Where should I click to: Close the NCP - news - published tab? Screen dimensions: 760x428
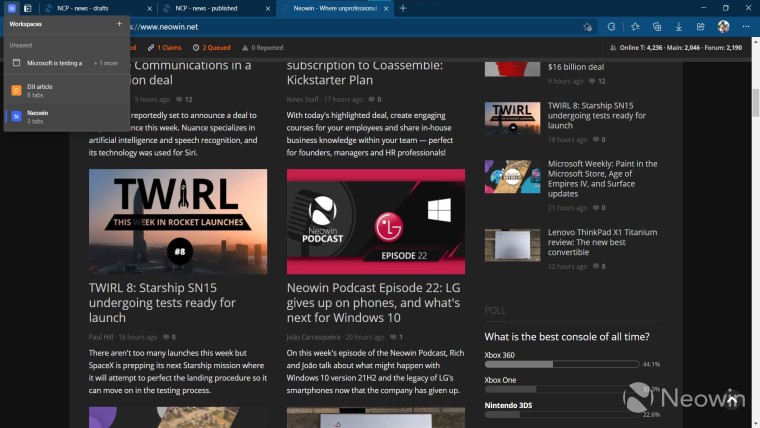[x=268, y=8]
